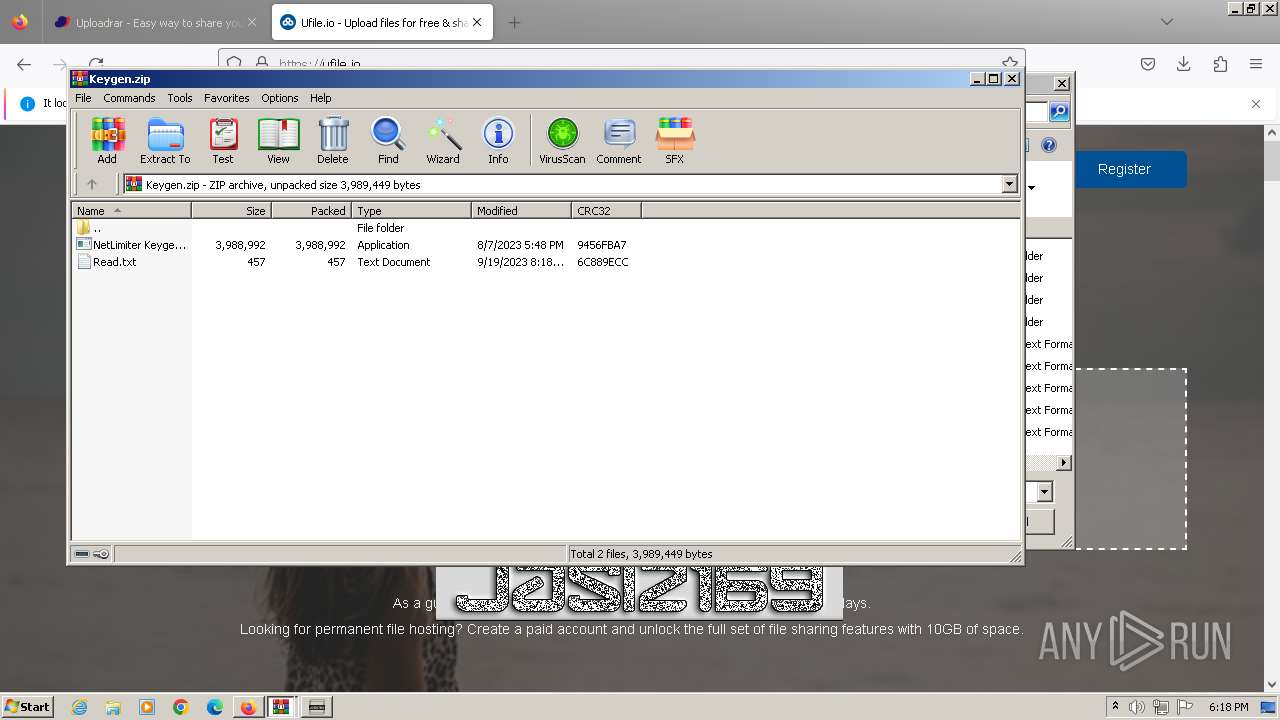Screen dimensions: 1280x720
Task: Launch Google Chrome from taskbar
Action: click(181, 707)
